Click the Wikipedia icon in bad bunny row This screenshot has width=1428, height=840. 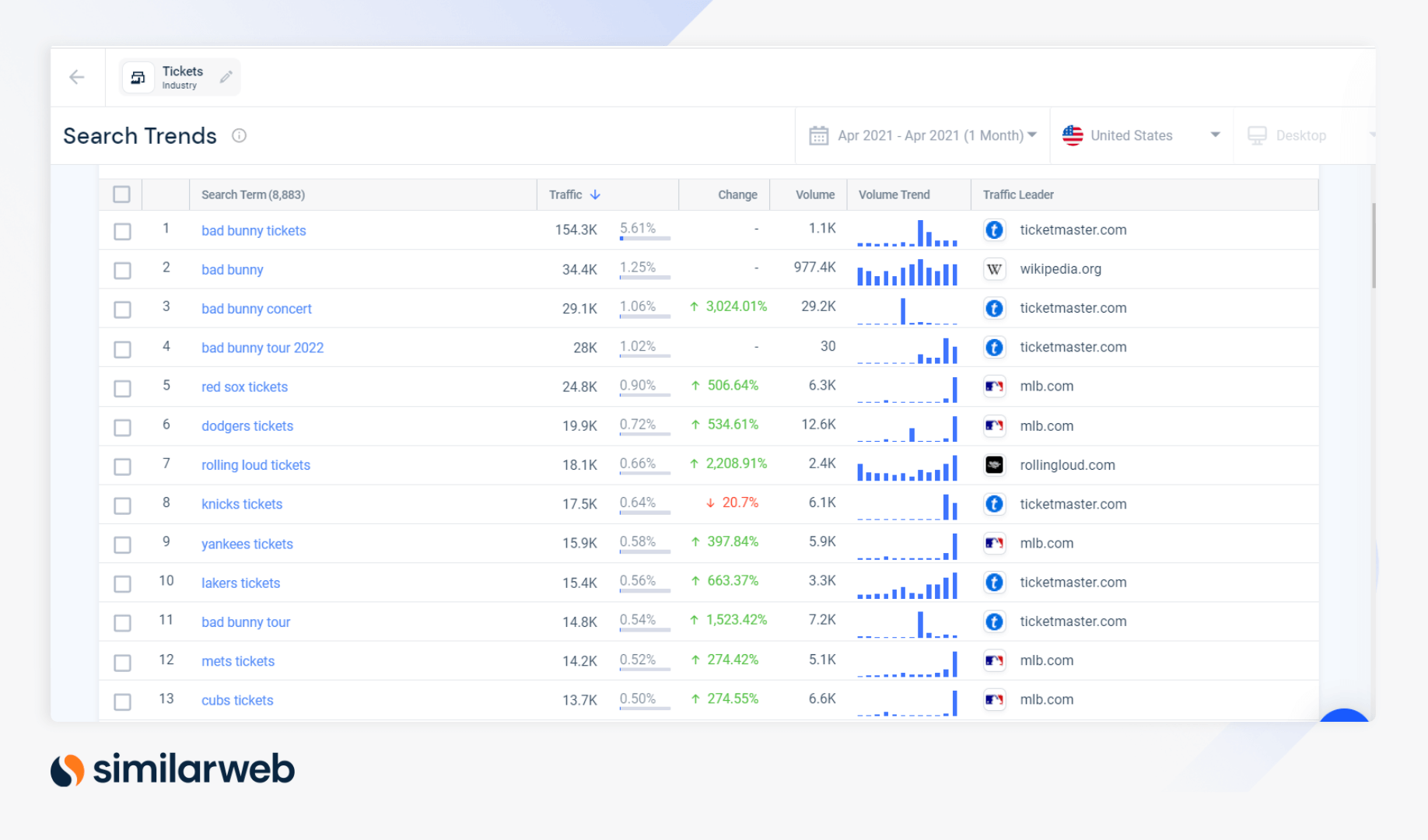[x=994, y=269]
